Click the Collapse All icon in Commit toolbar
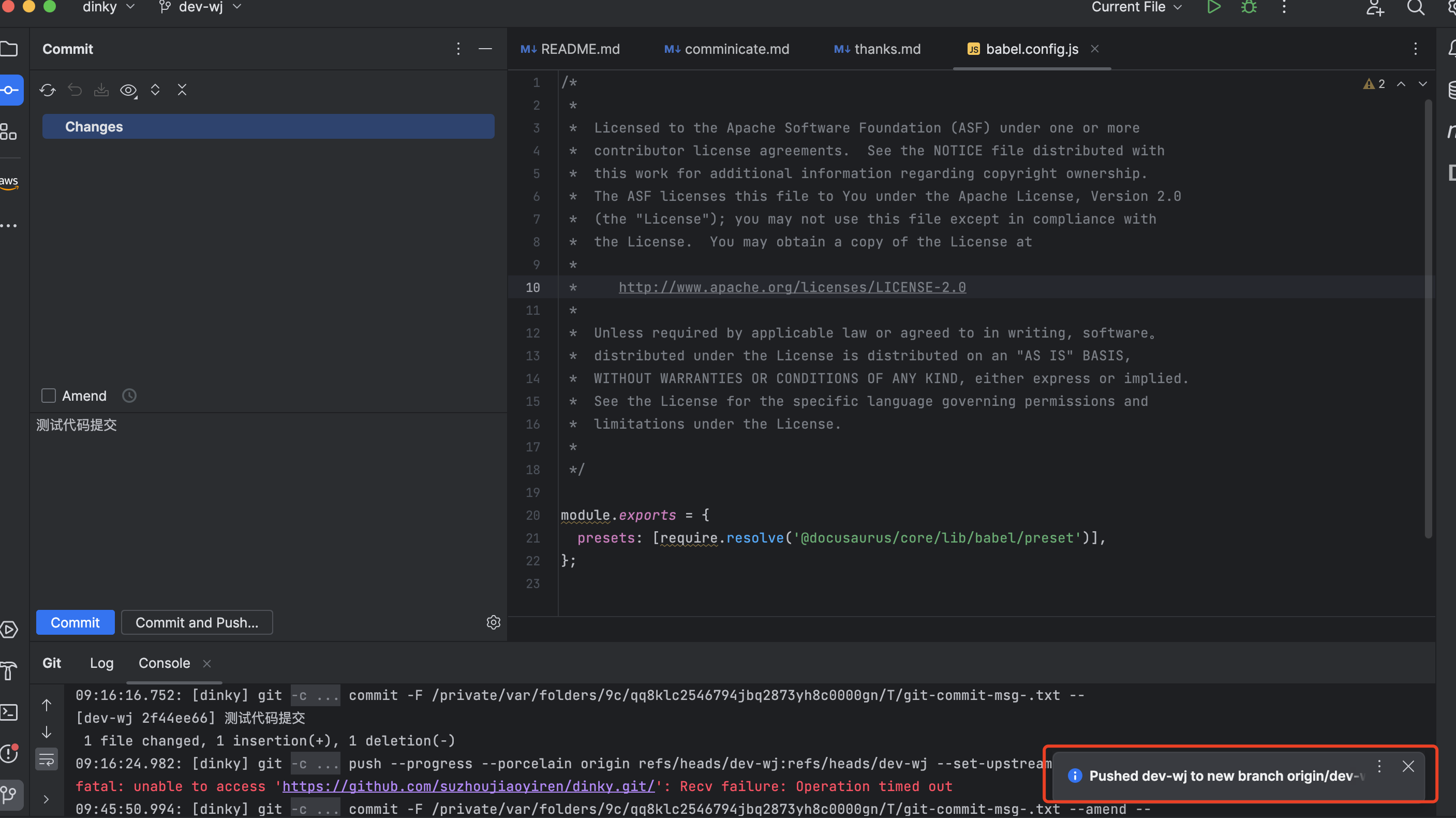 click(182, 90)
